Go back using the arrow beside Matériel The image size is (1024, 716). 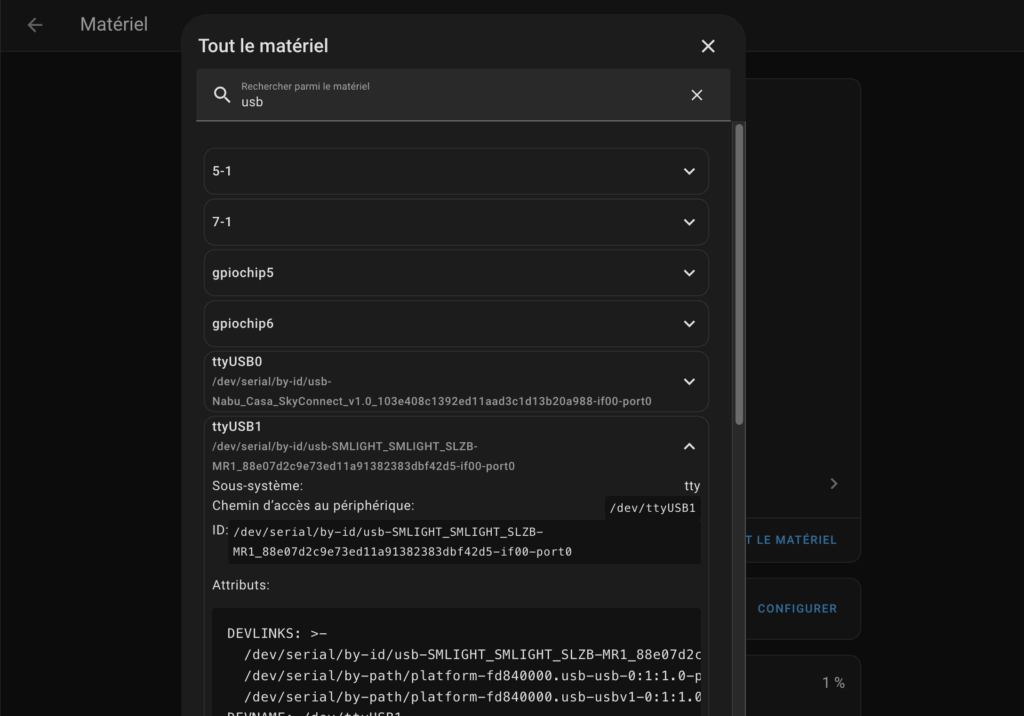[35, 25]
